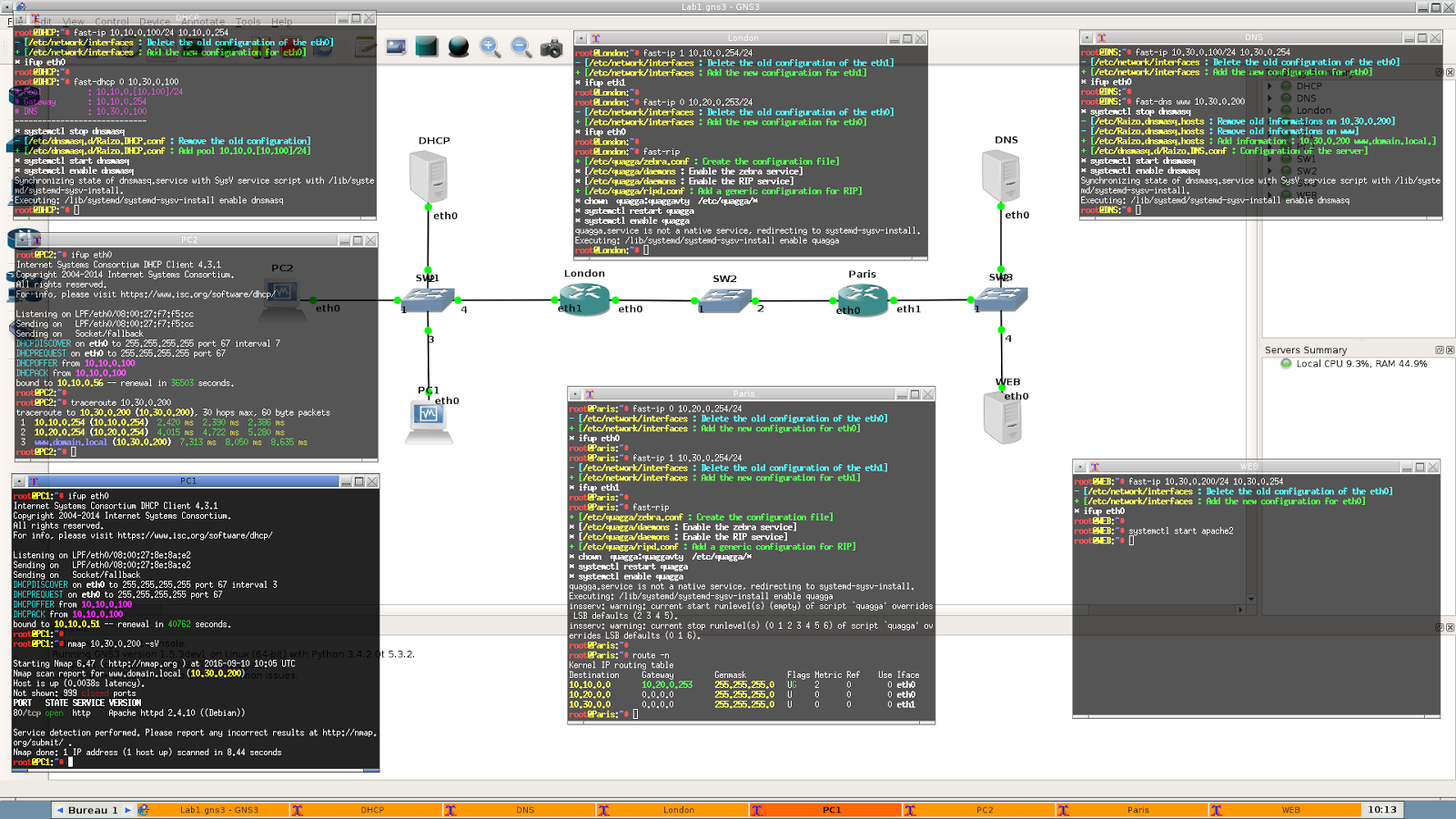Click the zoom out magnifier on the toolbar

click(x=519, y=47)
